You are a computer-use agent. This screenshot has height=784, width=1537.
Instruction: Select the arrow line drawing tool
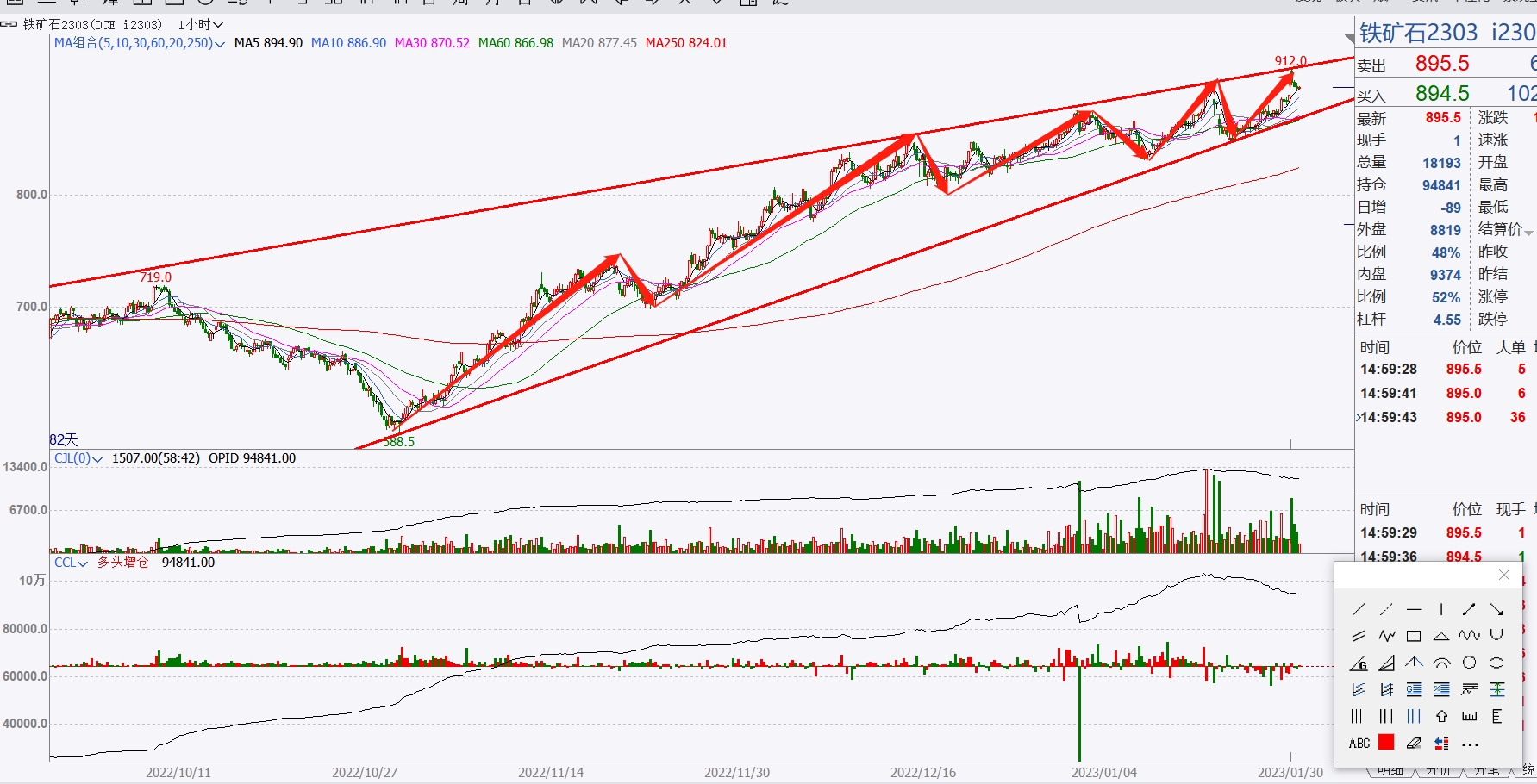tap(1496, 609)
